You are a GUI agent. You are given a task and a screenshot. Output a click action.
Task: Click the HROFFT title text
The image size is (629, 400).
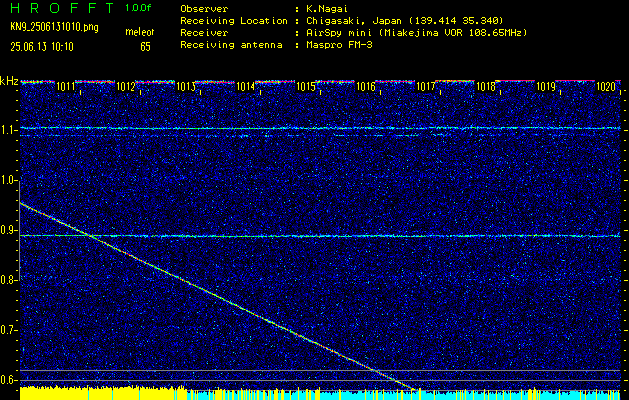coord(62,8)
